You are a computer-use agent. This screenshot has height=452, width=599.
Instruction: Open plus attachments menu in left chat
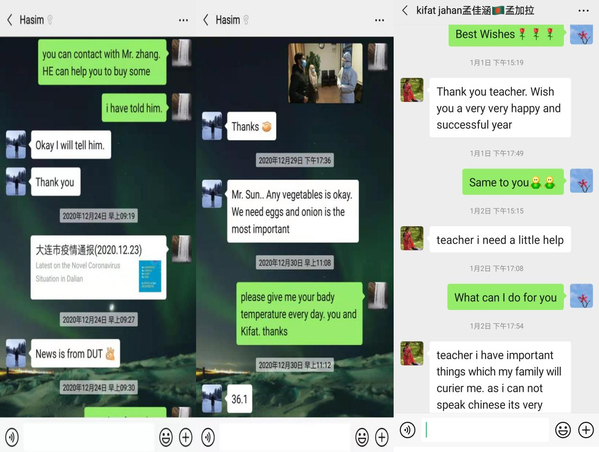click(x=186, y=437)
